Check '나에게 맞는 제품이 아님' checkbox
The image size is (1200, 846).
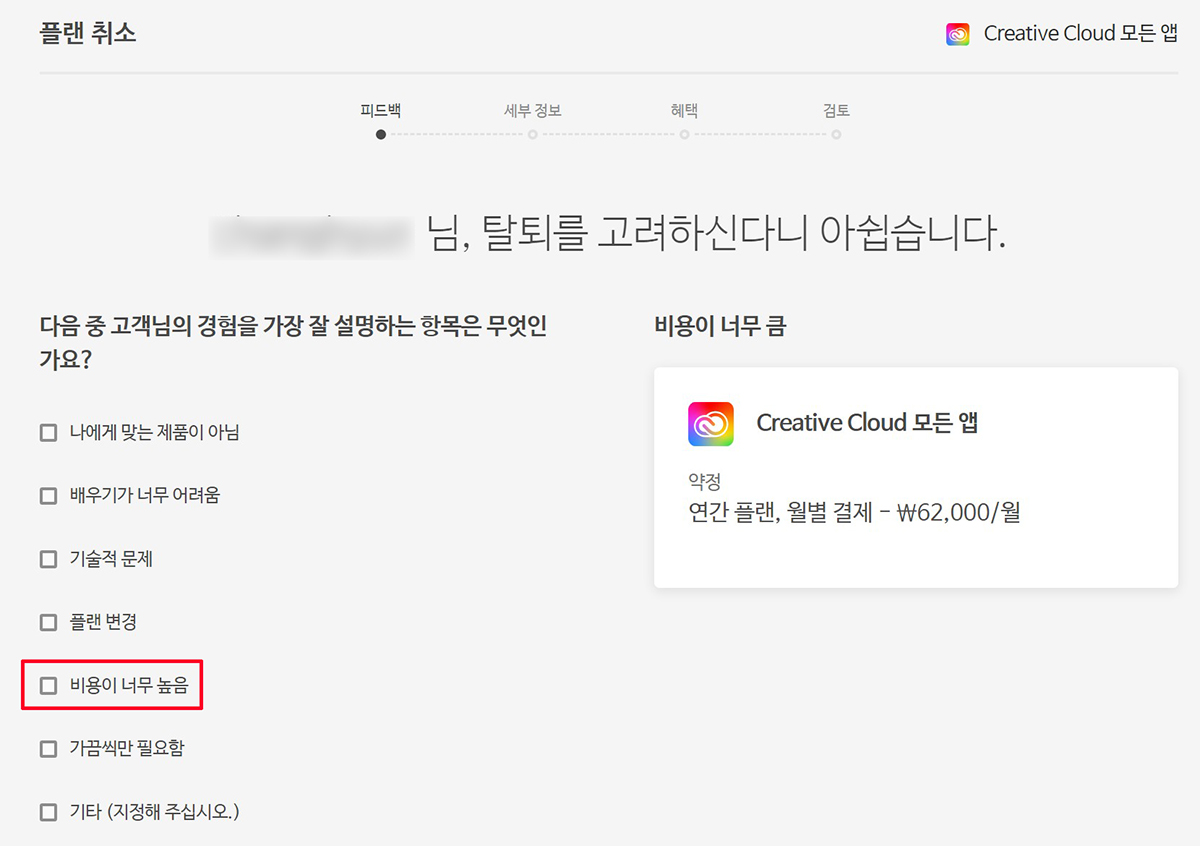click(48, 433)
